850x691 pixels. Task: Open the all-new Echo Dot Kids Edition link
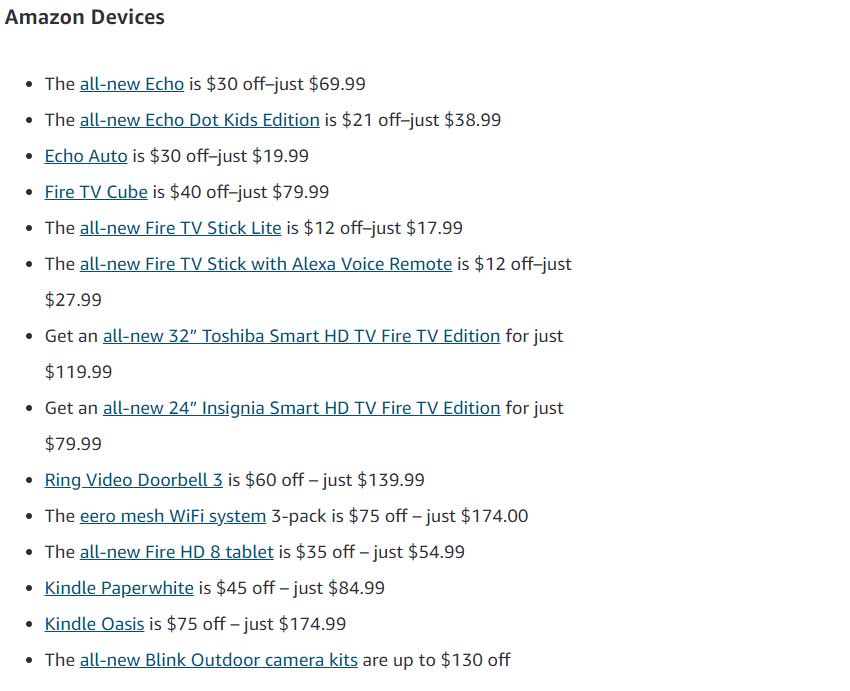[x=199, y=120]
